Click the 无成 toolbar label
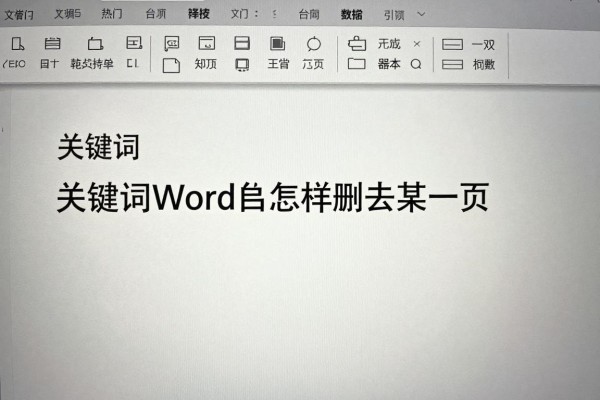The width and height of the screenshot is (600, 400). pos(389,44)
